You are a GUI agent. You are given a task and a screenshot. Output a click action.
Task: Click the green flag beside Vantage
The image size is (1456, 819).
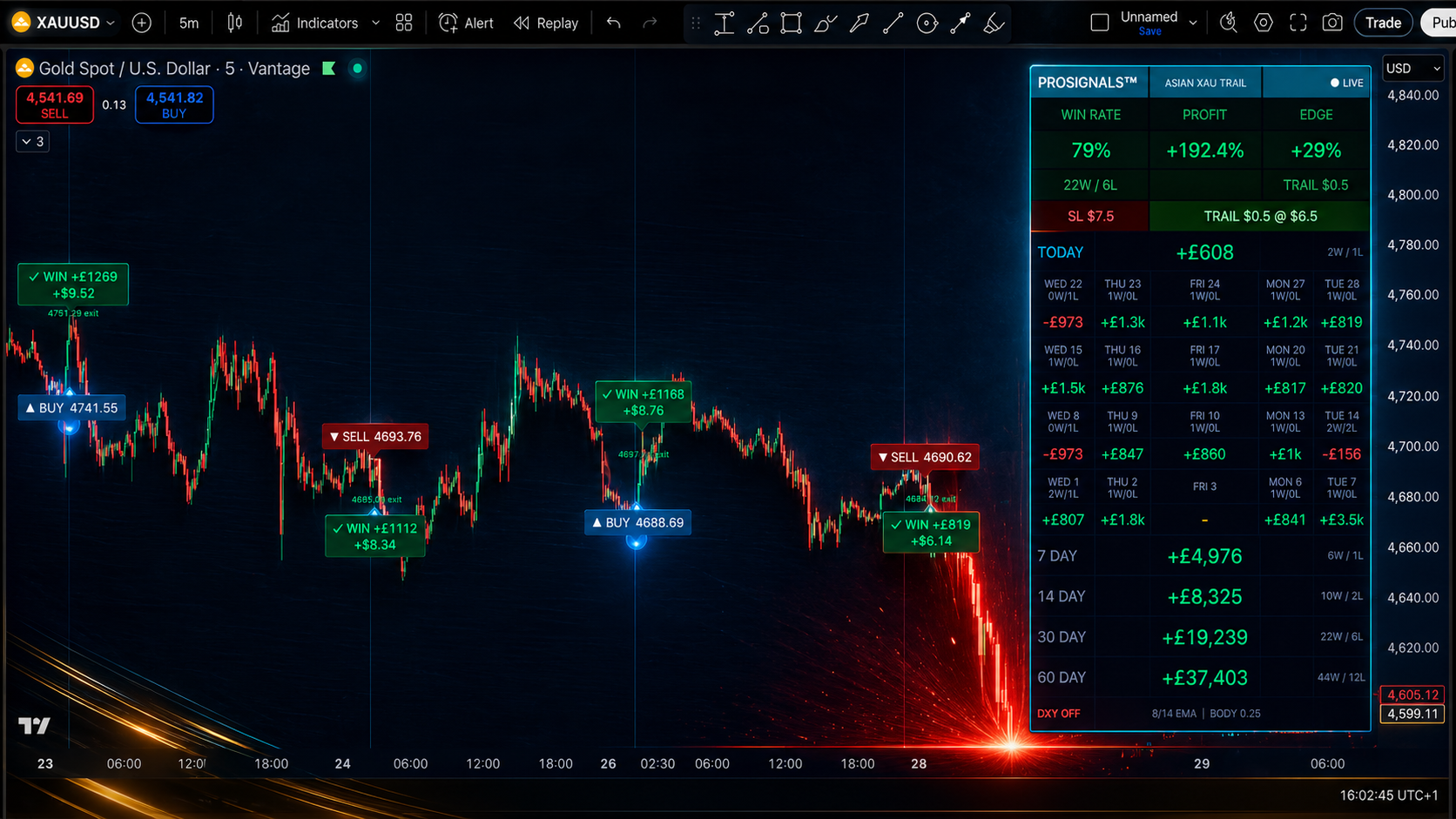(x=329, y=68)
